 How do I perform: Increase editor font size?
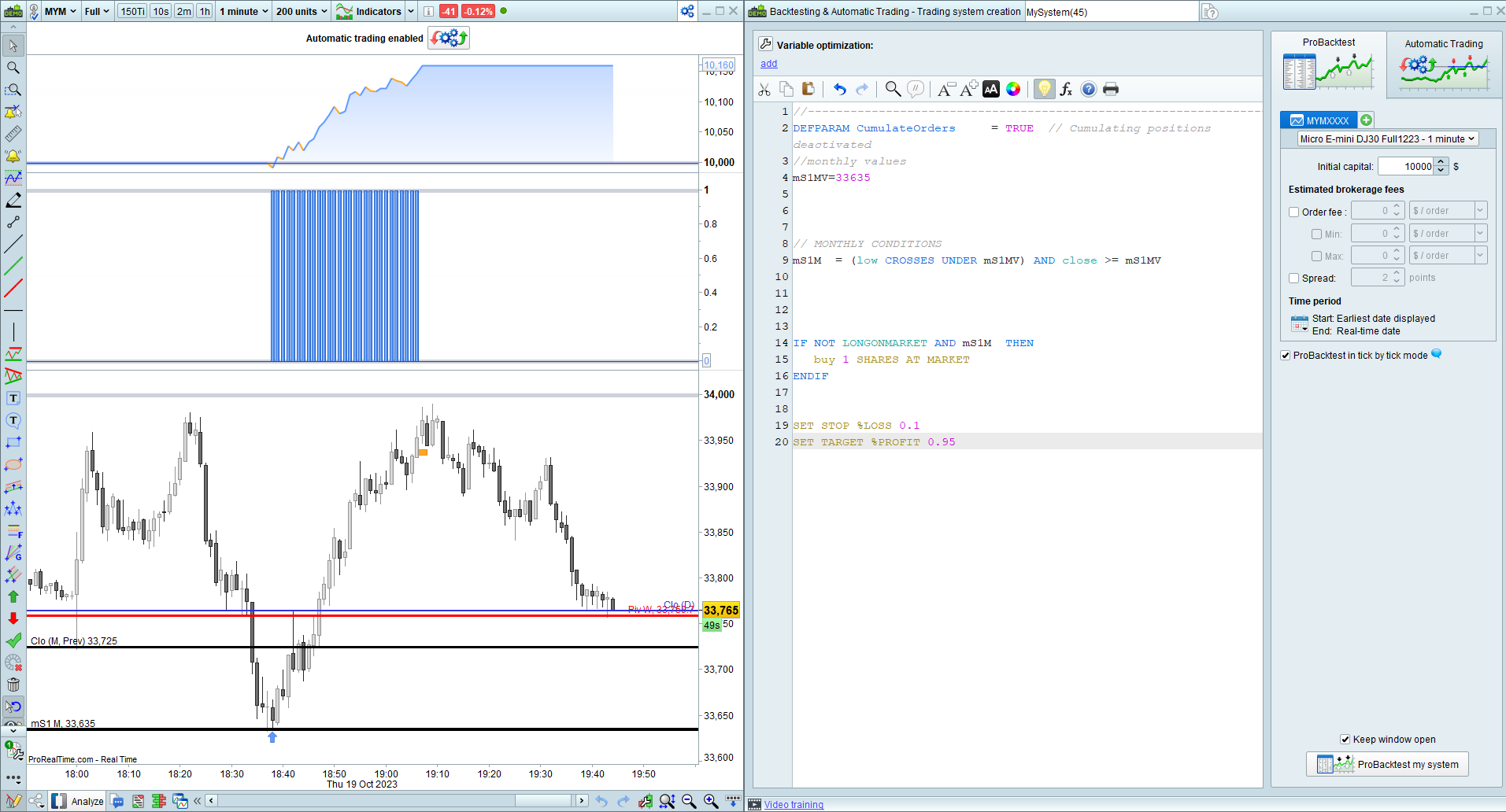point(969,88)
